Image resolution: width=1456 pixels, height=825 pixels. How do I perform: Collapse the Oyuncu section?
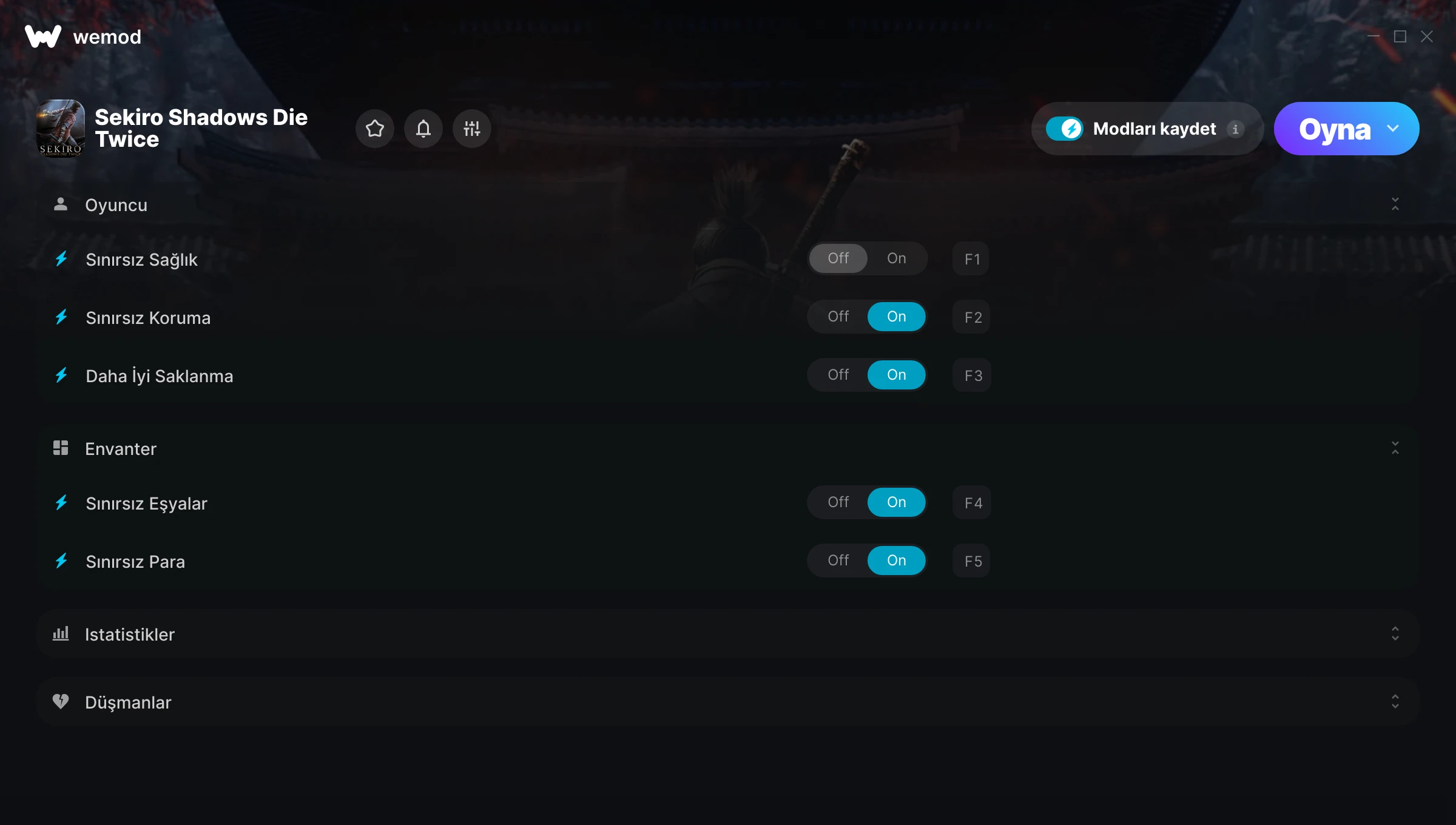pos(1395,204)
